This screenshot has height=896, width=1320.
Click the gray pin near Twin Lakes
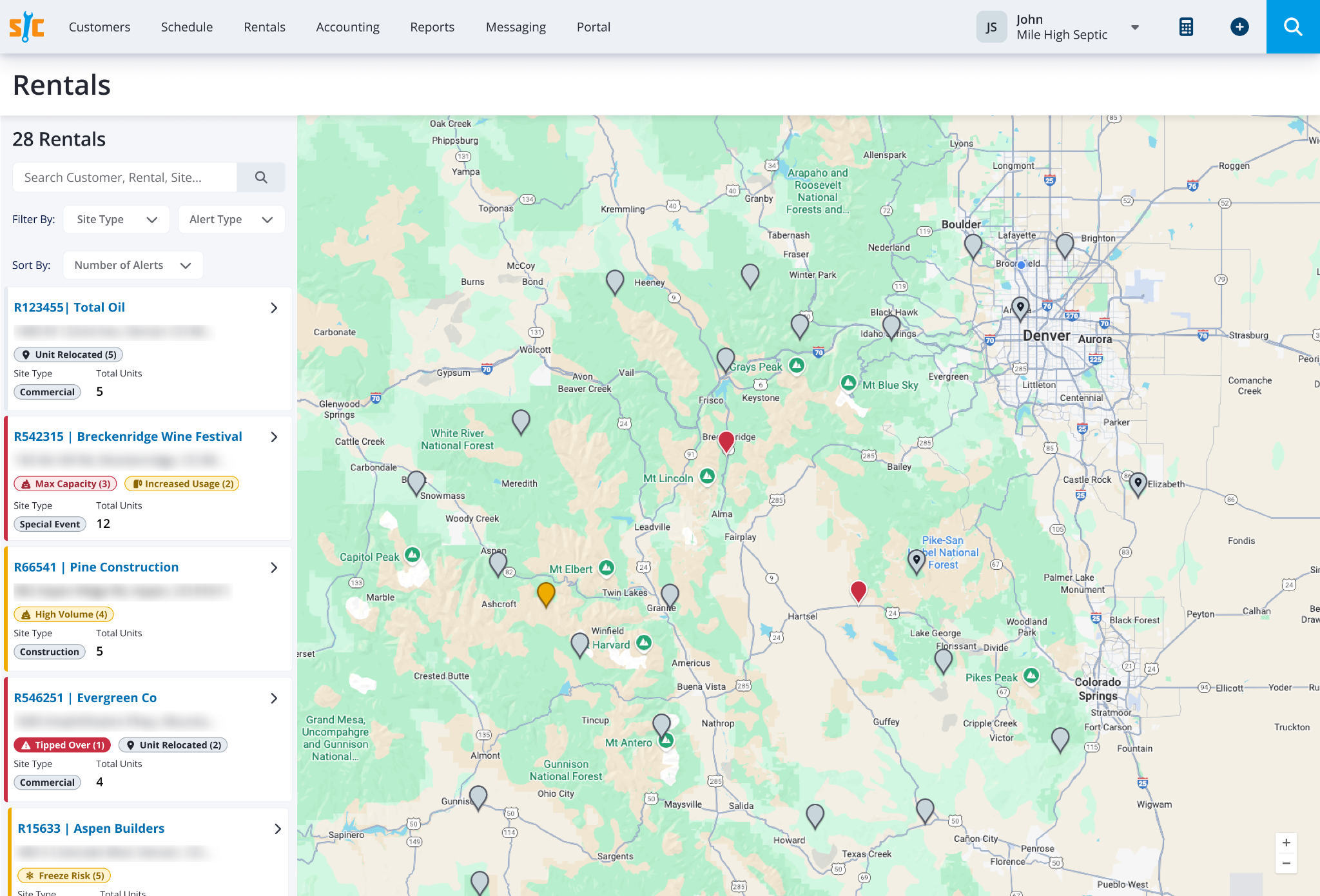[670, 596]
